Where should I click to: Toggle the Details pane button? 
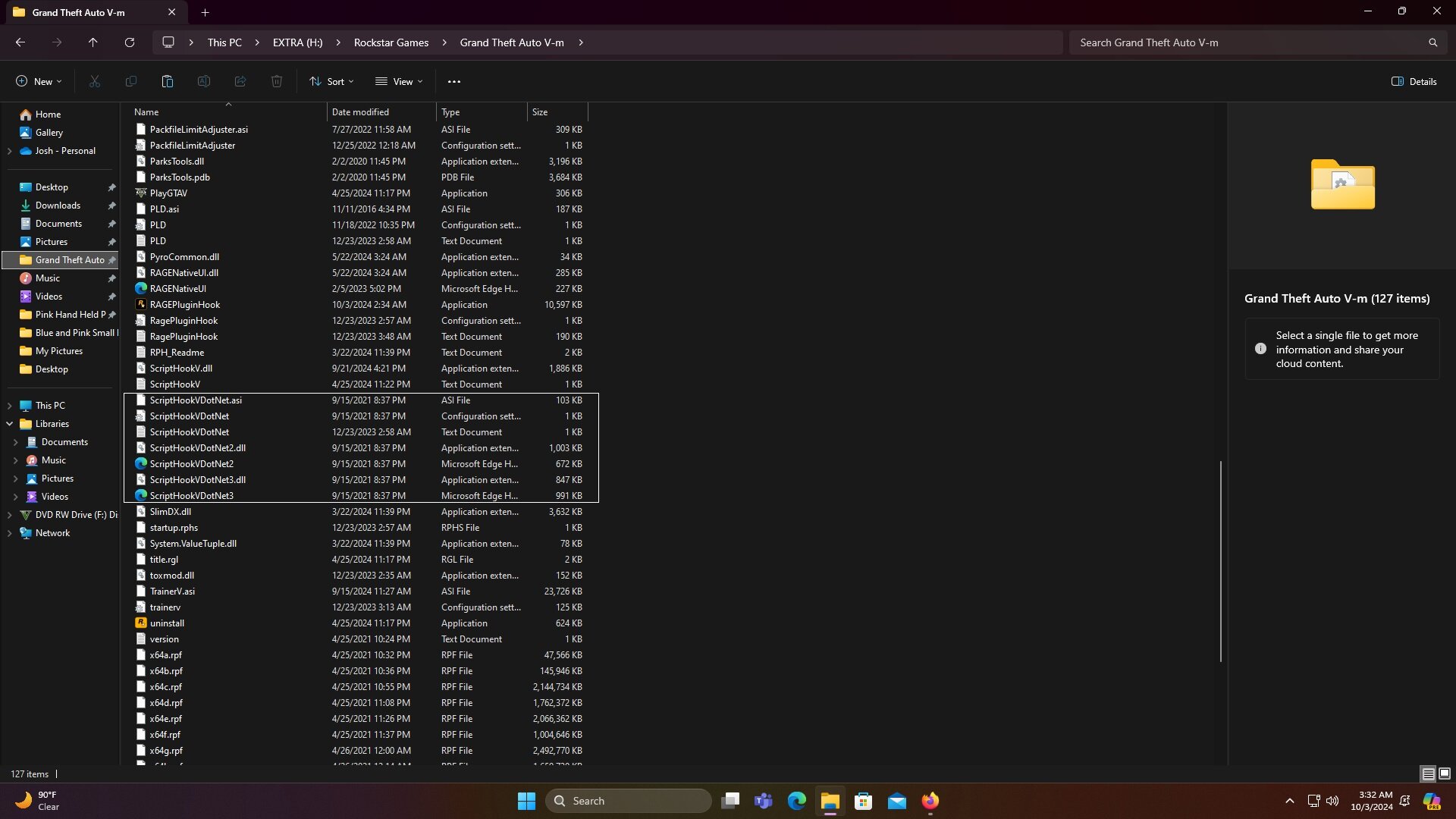(1414, 81)
